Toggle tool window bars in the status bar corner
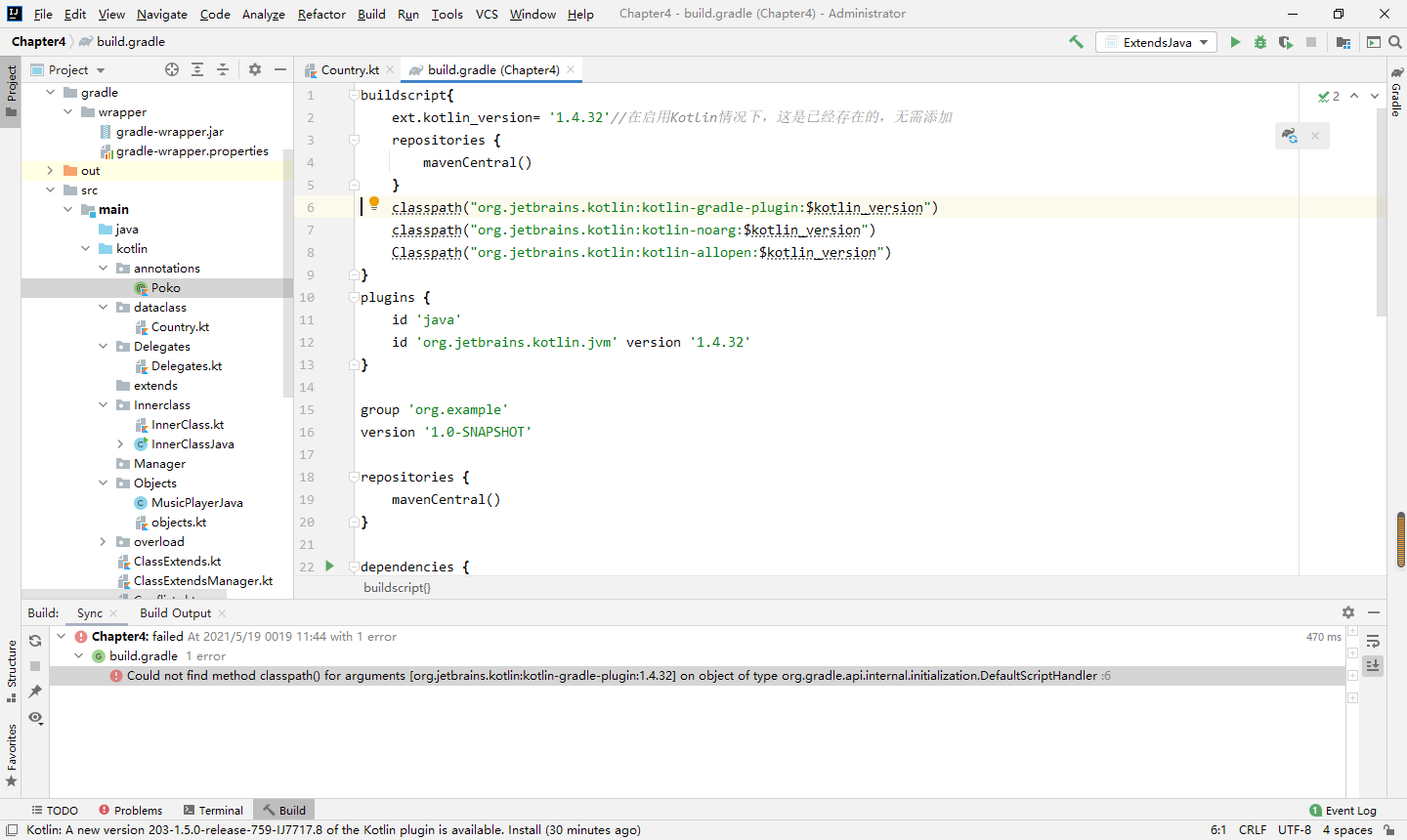1407x840 pixels. click(x=11, y=829)
